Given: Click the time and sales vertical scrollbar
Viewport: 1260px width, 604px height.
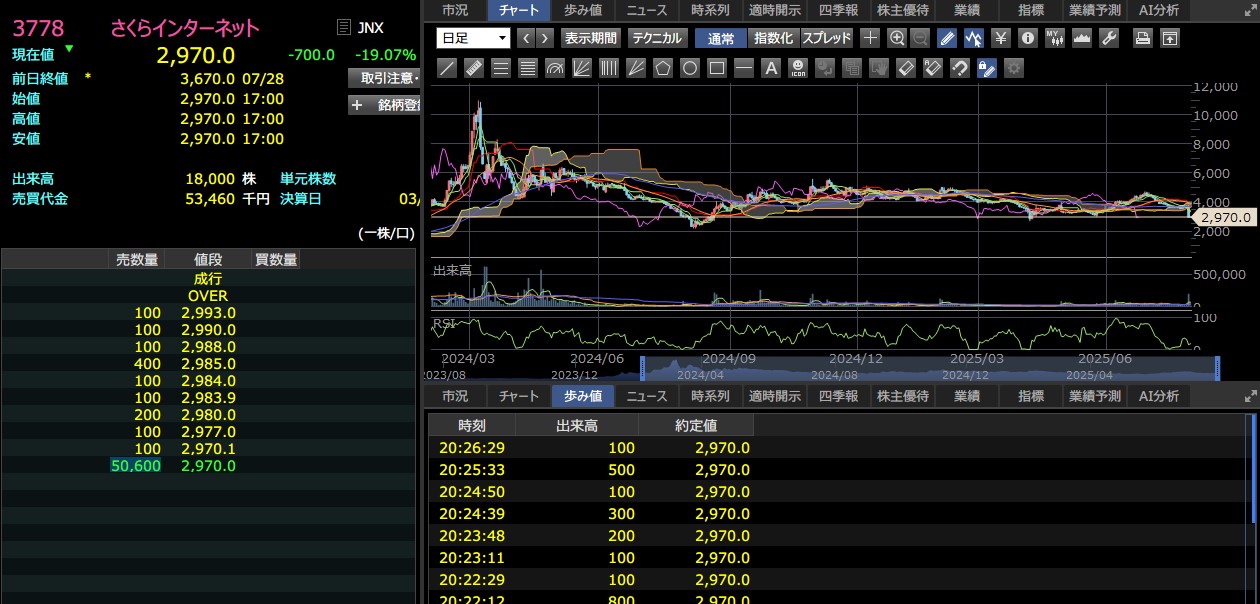Looking at the screenshot, I should pos(1252,468).
